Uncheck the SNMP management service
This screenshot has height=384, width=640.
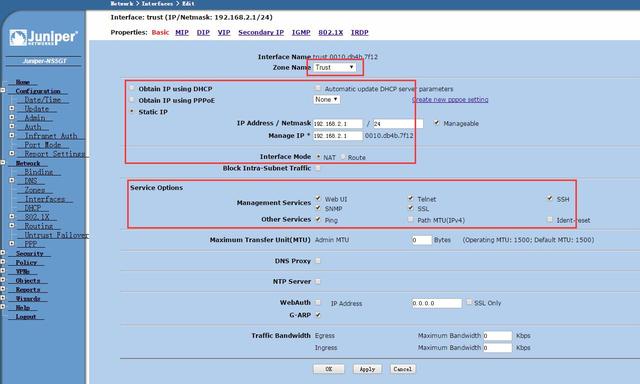[318, 208]
